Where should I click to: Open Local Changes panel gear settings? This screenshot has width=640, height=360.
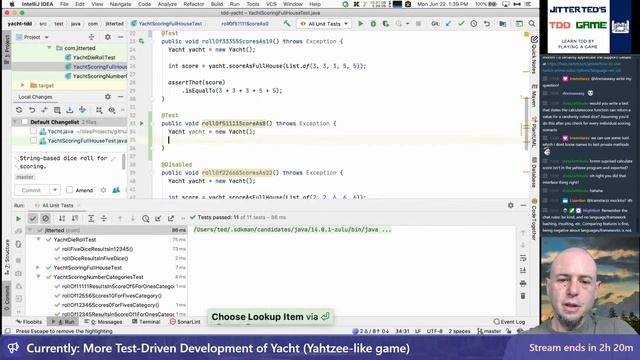pyautogui.click(x=108, y=97)
